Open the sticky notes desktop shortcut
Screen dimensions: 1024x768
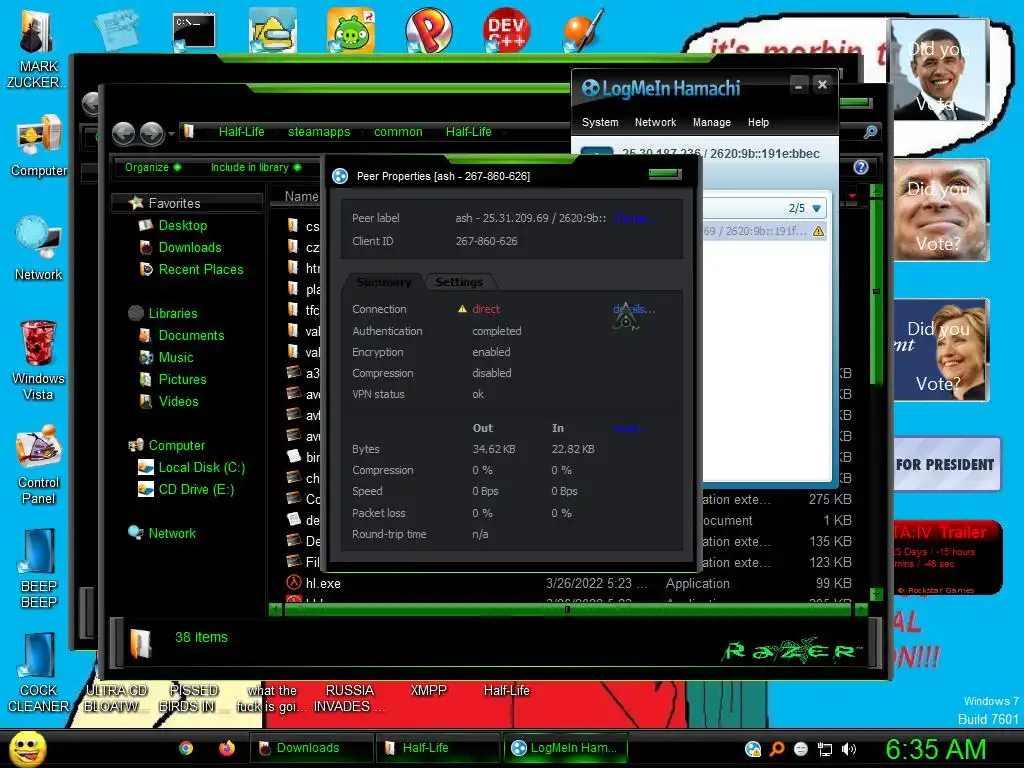(x=116, y=30)
